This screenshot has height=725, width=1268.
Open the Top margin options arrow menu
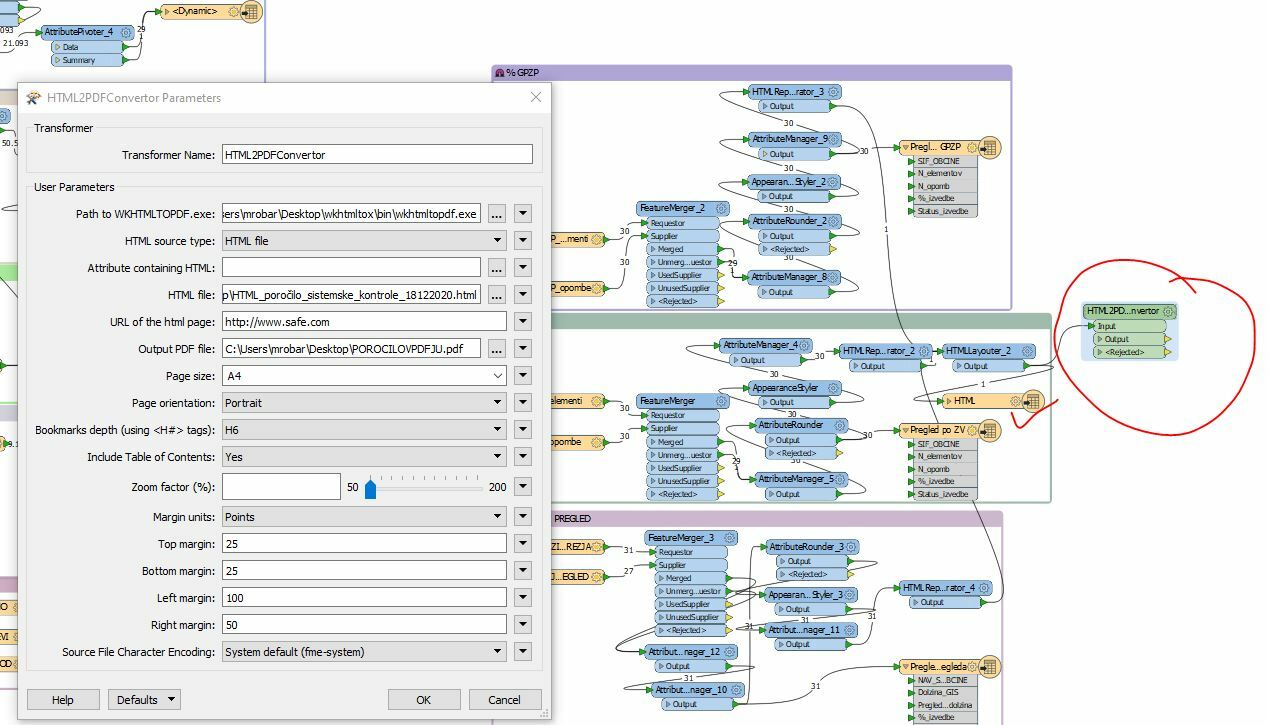click(x=522, y=544)
